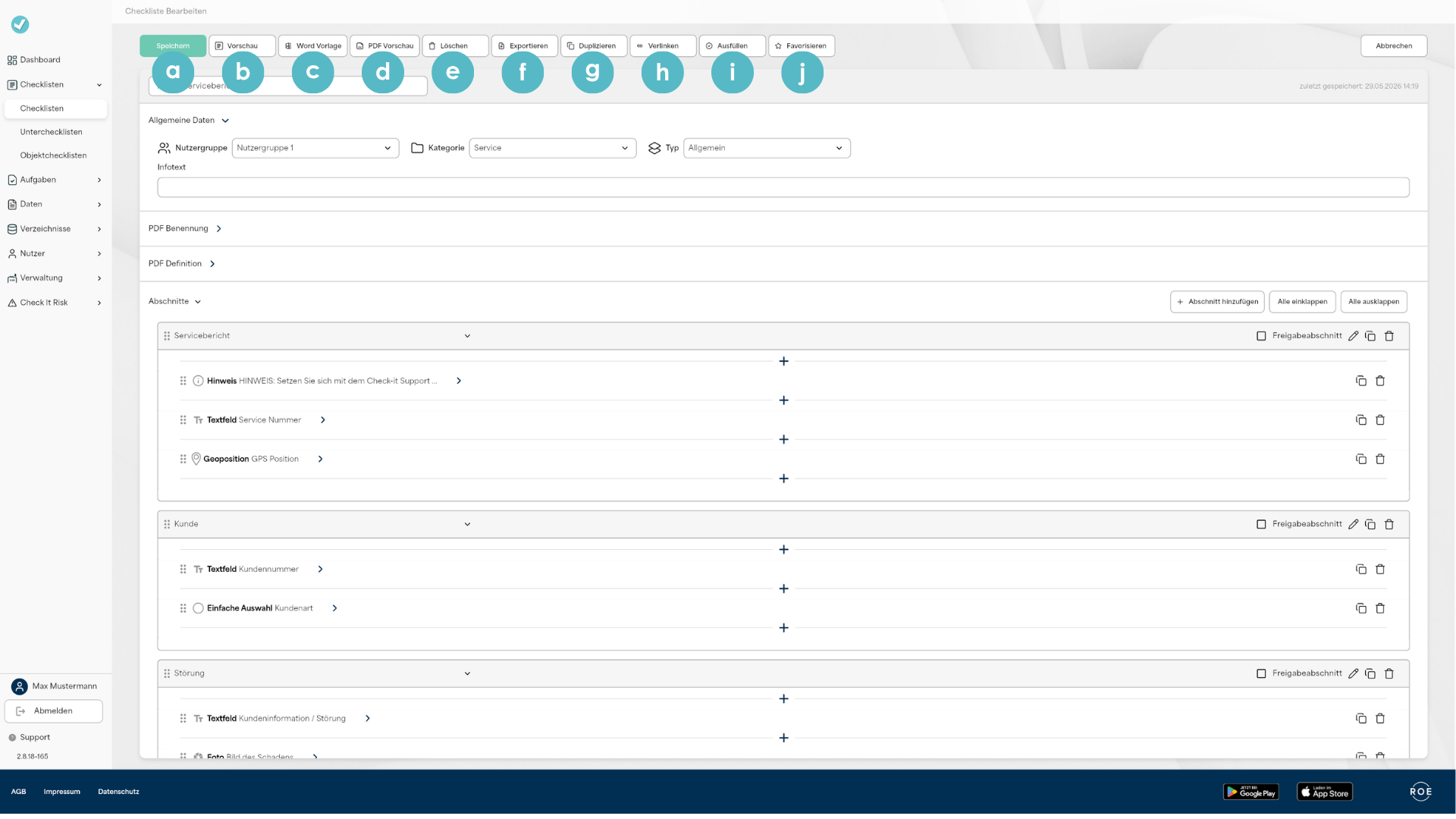Enable Freigabeabschnitt for Störung section
Image resolution: width=1456 pixels, height=819 pixels.
click(x=1261, y=673)
